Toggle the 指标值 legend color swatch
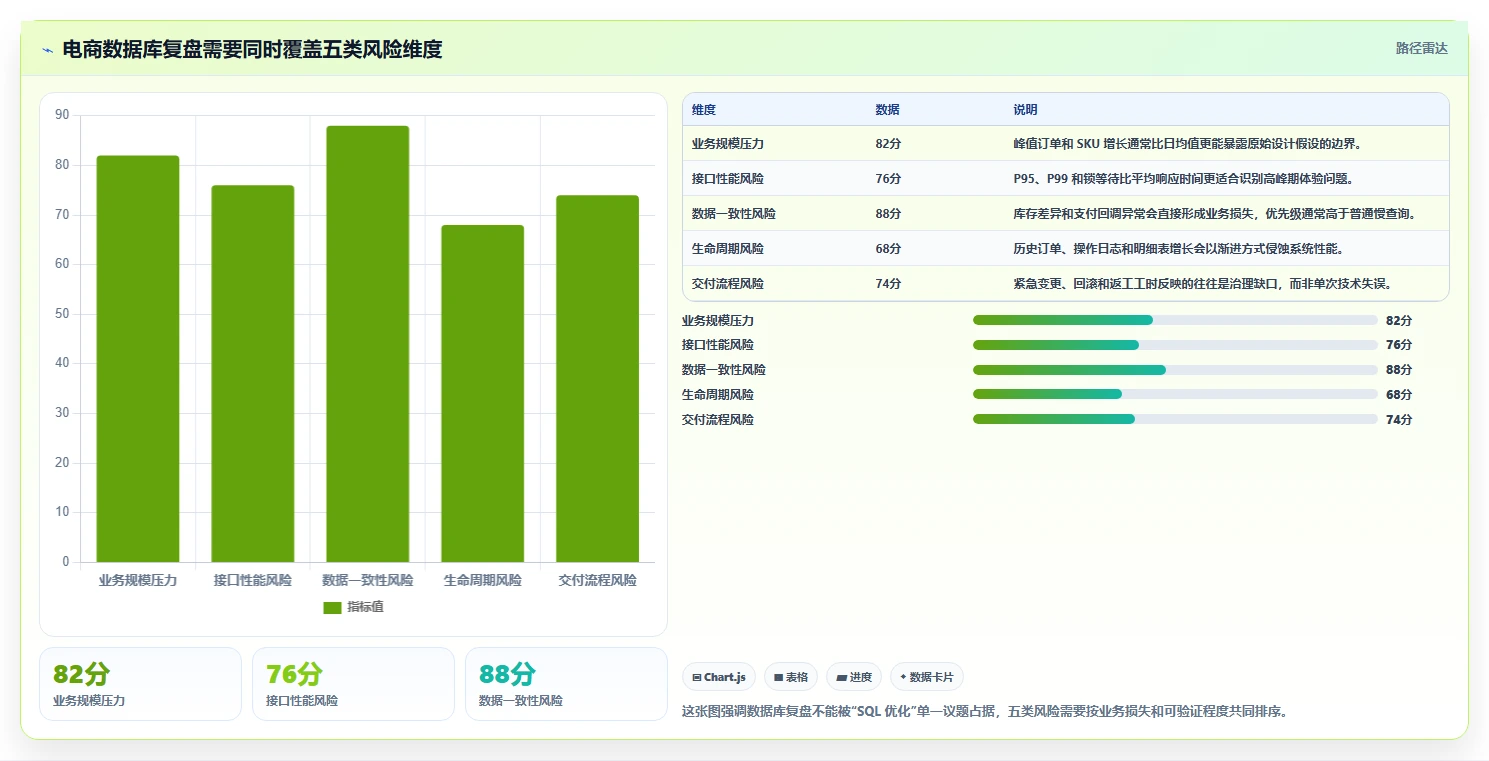The width and height of the screenshot is (1489, 761). (332, 608)
